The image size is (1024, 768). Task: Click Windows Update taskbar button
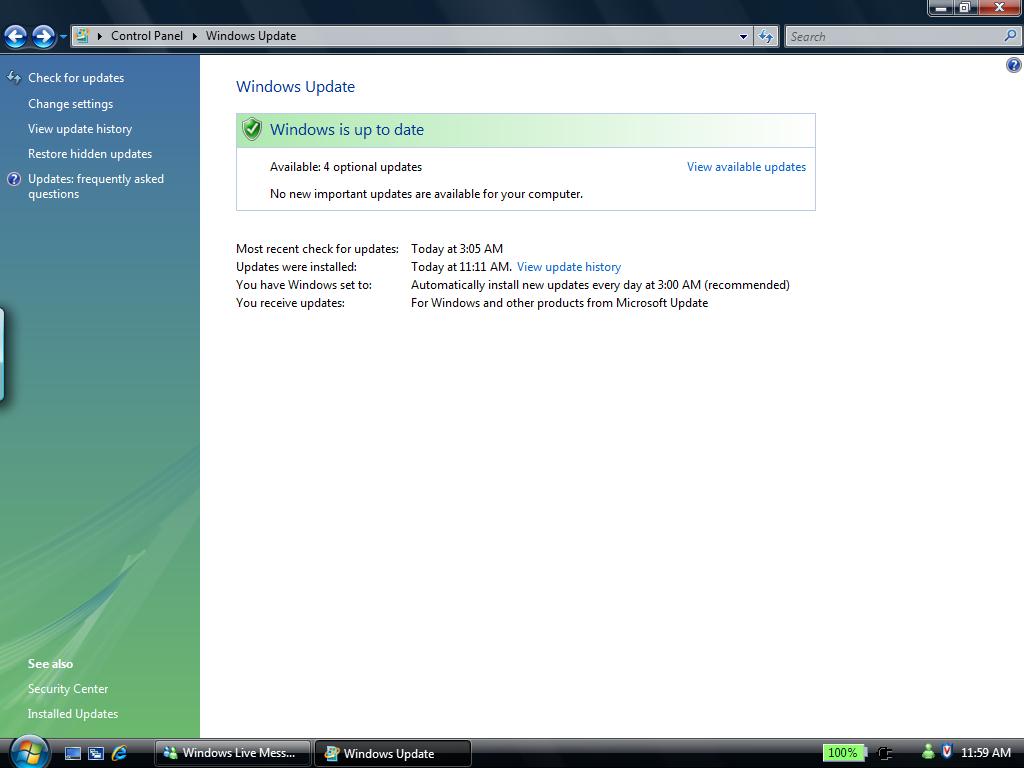[392, 753]
